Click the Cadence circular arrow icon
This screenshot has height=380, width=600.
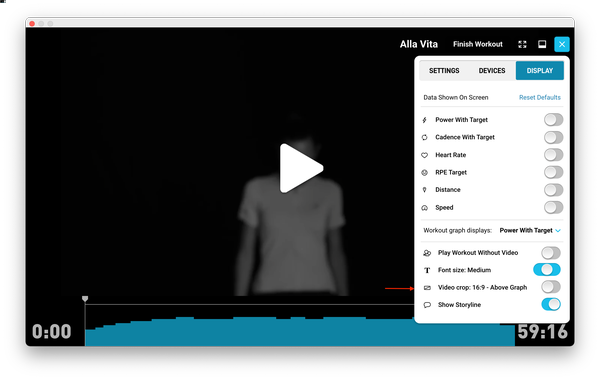point(424,137)
